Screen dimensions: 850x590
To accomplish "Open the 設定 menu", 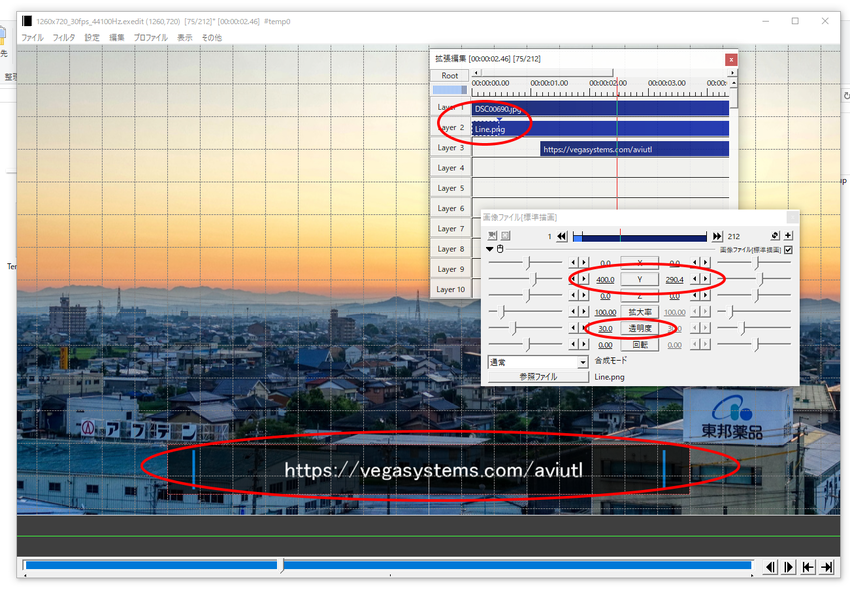I will [x=92, y=37].
